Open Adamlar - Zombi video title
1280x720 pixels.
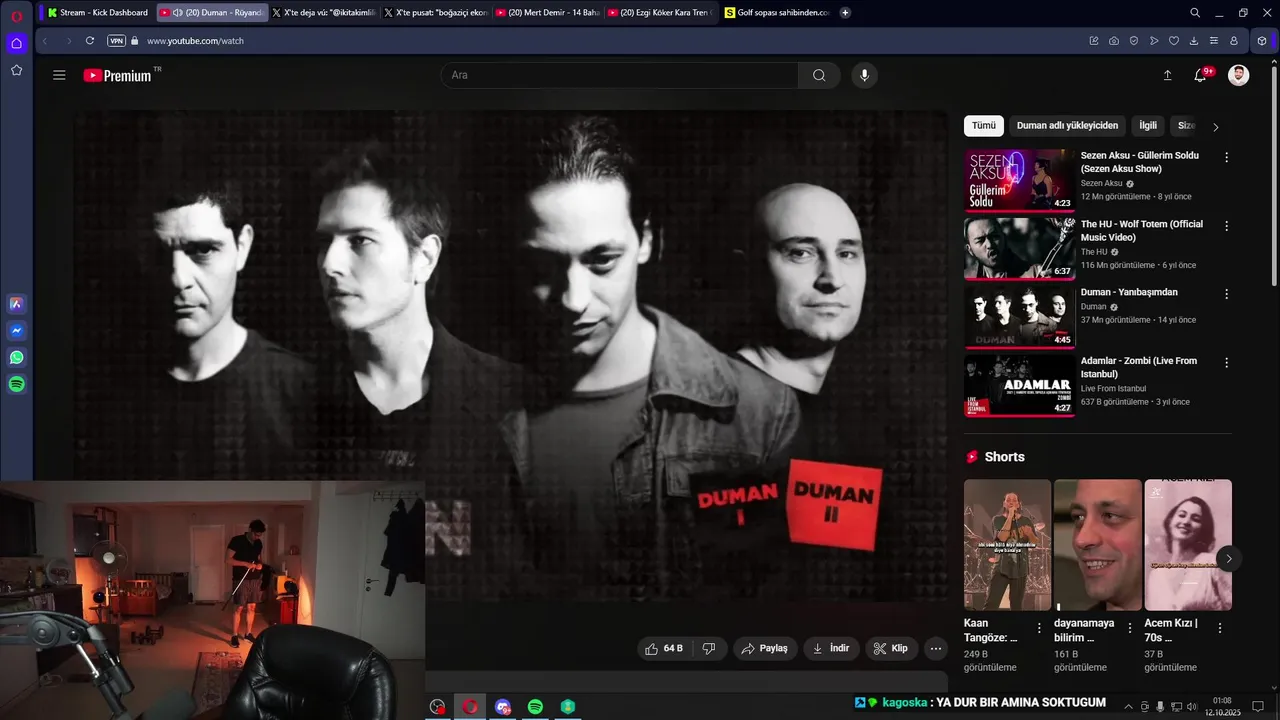point(1139,367)
